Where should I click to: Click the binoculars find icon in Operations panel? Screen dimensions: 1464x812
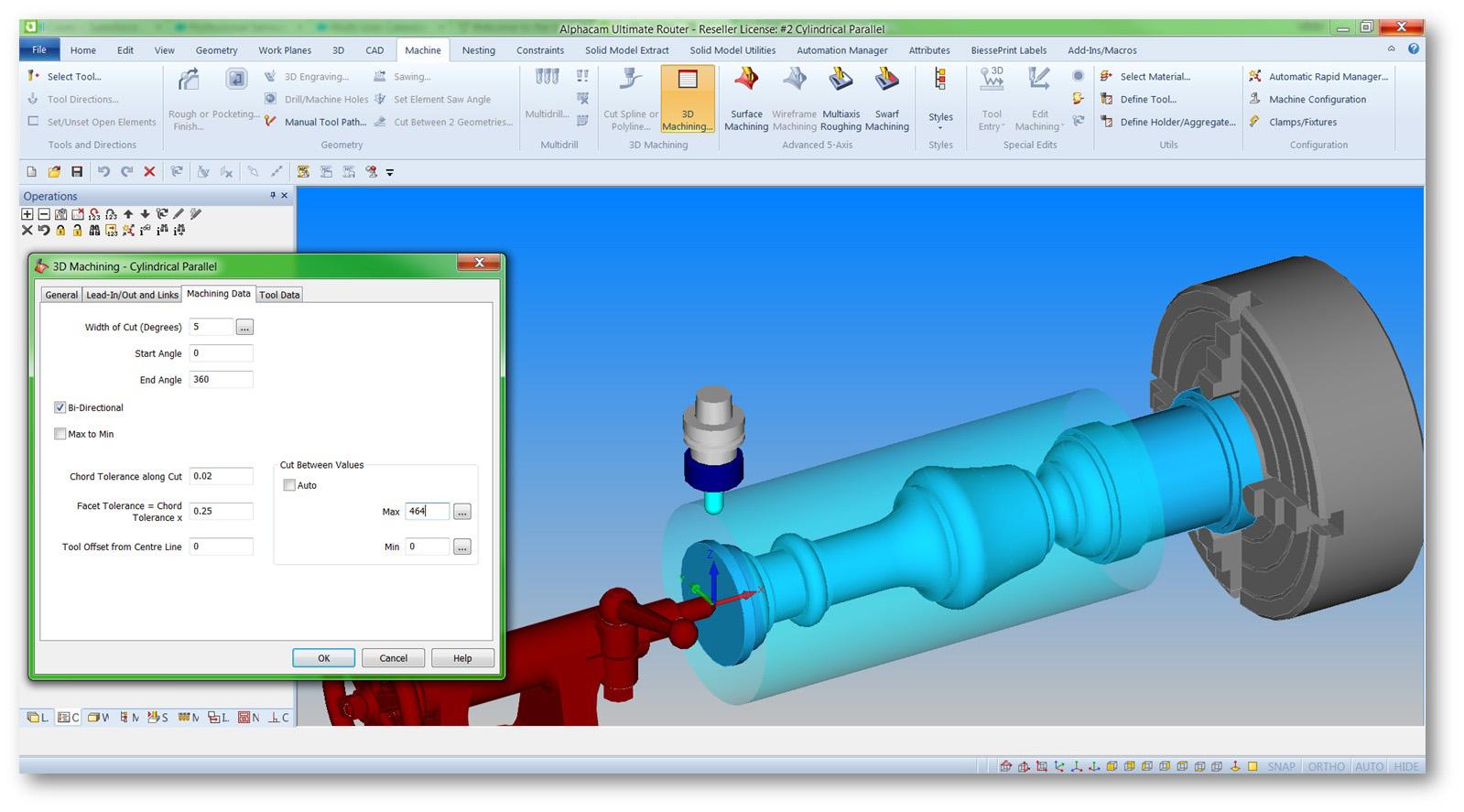(94, 231)
